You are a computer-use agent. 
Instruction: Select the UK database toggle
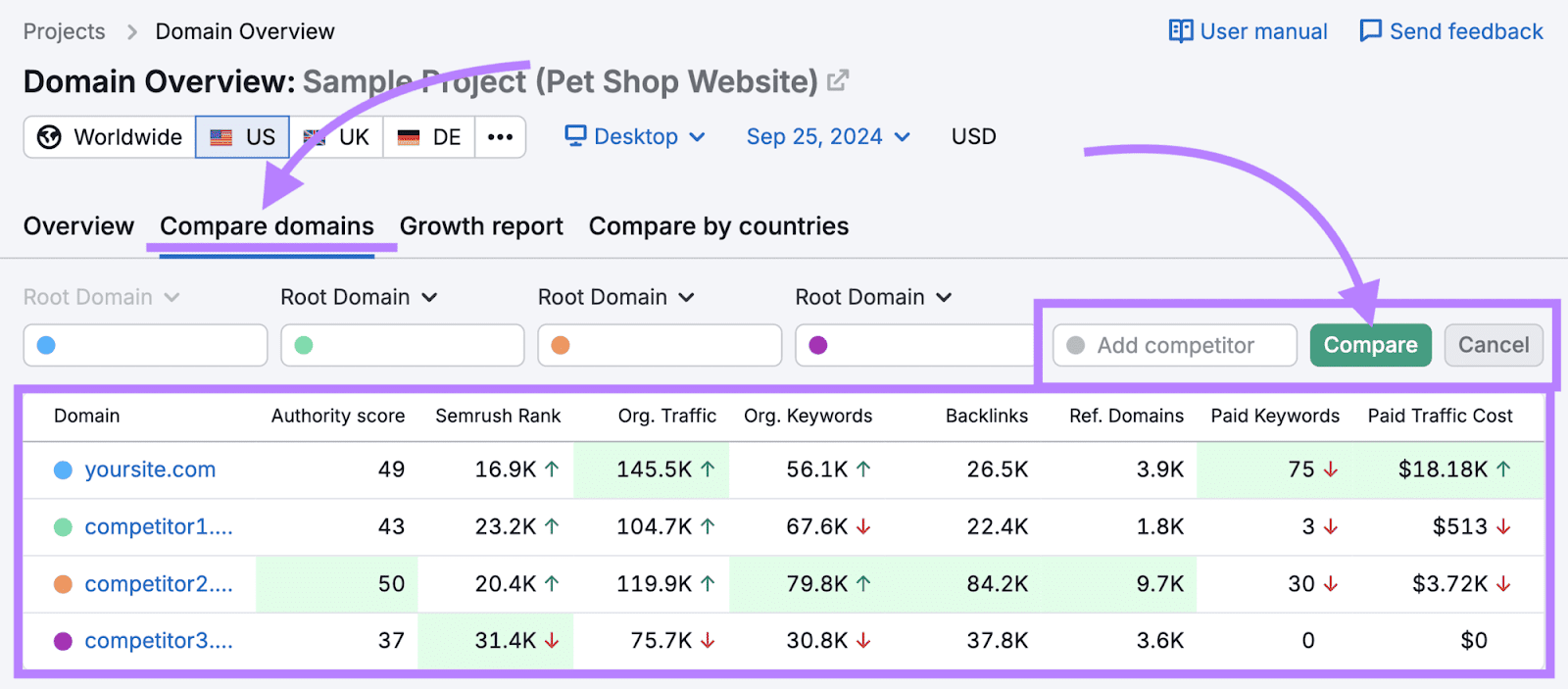pos(336,137)
